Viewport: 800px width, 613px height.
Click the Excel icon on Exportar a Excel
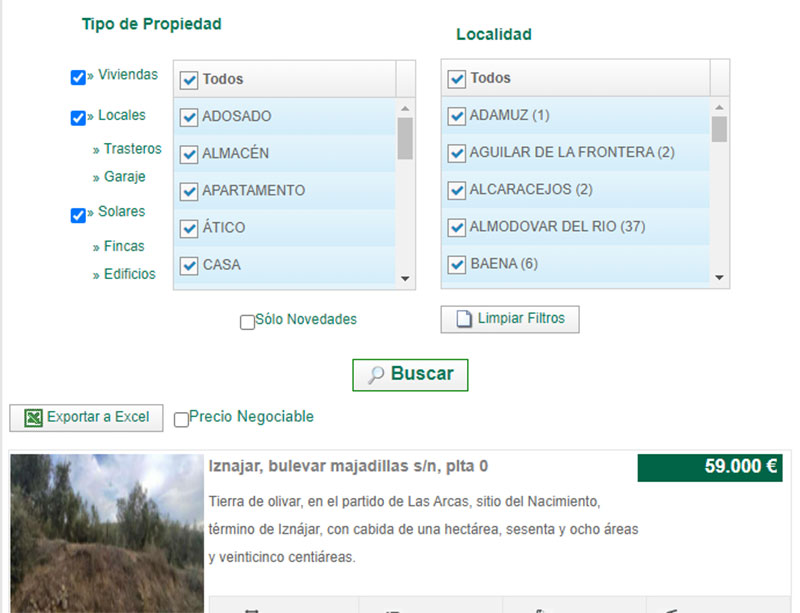tap(33, 418)
